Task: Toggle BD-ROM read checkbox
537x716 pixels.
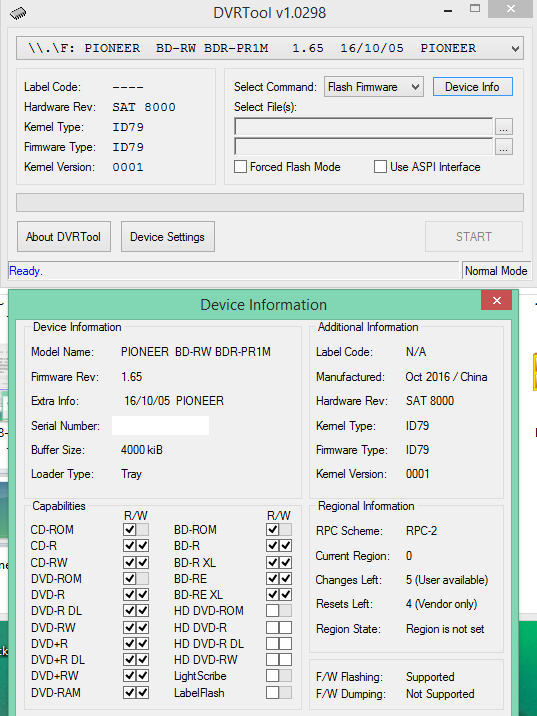Action: pyautogui.click(x=273, y=530)
